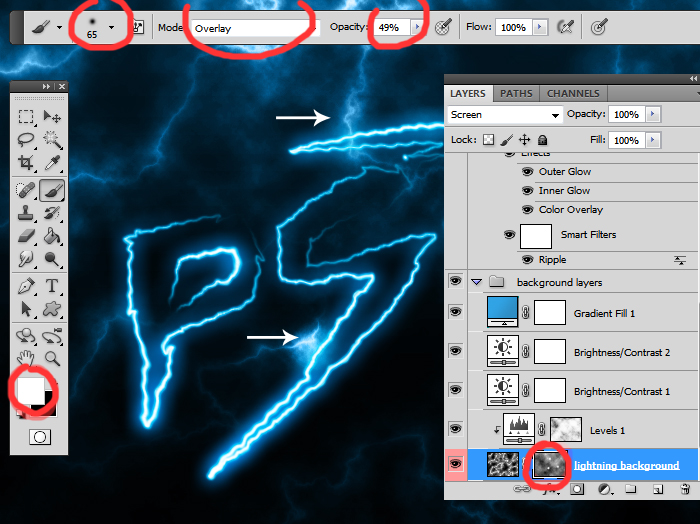Select the Rectangular Marquee tool

26,117
